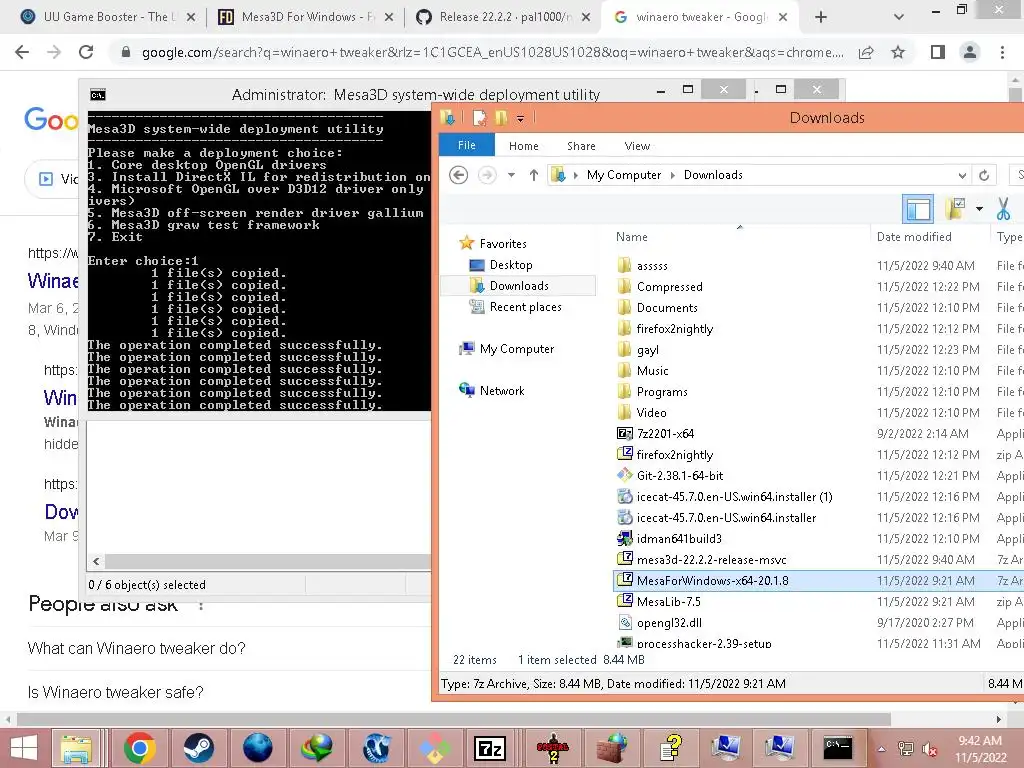Click the Properties quick access icon
This screenshot has height=768, width=1024.
[479, 118]
